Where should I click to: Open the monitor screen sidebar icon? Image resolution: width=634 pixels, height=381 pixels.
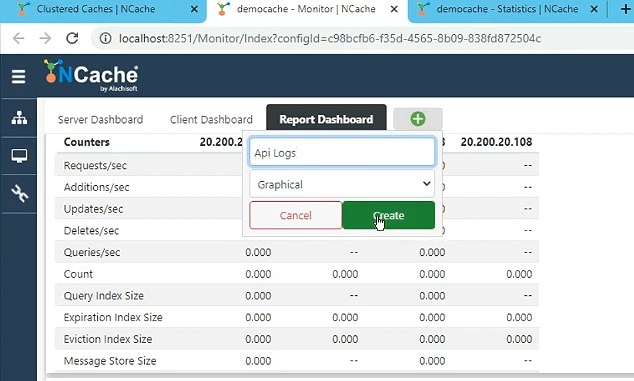pyautogui.click(x=19, y=155)
